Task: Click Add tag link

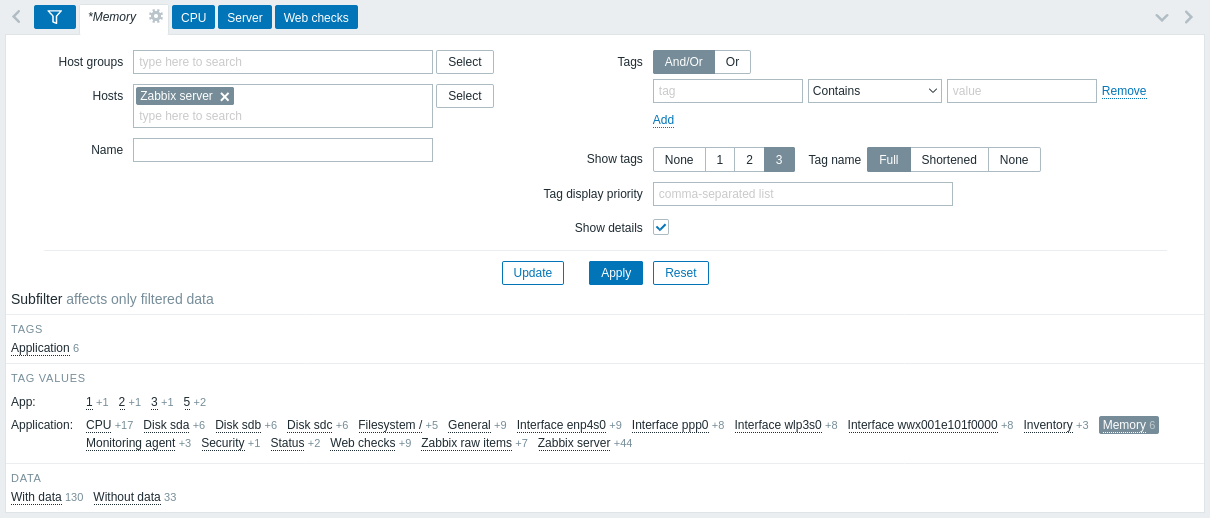Action: point(664,120)
